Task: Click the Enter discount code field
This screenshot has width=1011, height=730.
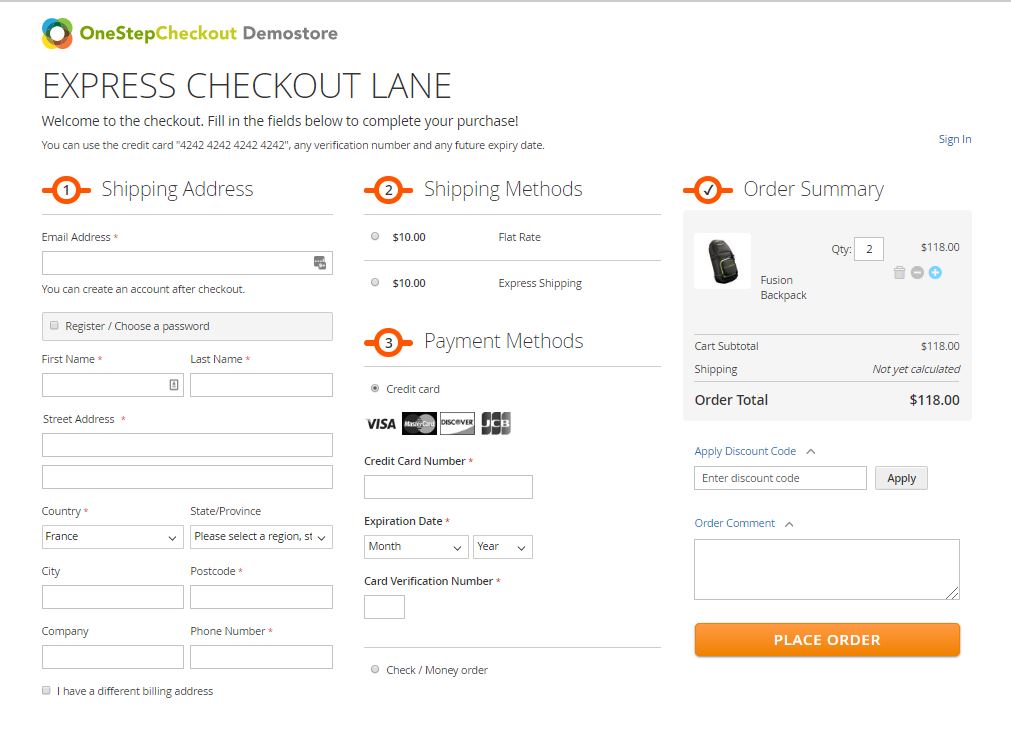Action: pyautogui.click(x=780, y=478)
